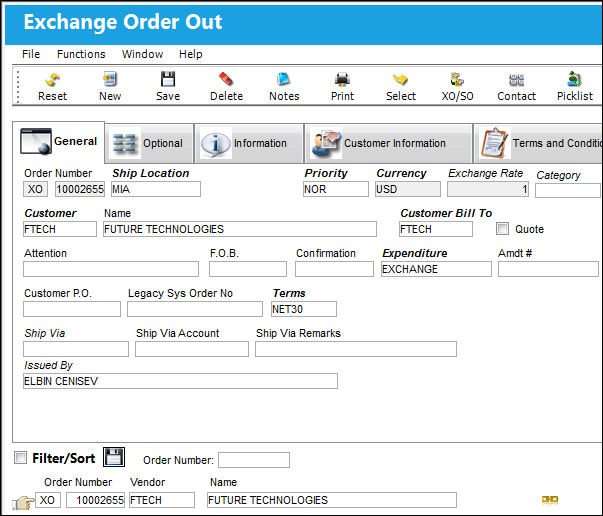The image size is (603, 516).
Task: Open the Terms and Conditions tab
Action: [538, 143]
